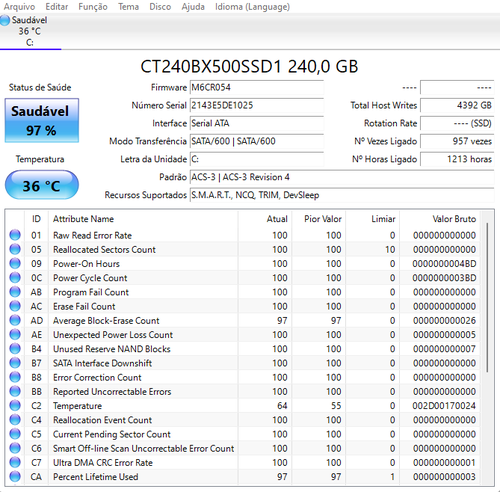Click the orb beside Unexpected Power Loss Count
500x492 pixels.
tap(15, 334)
